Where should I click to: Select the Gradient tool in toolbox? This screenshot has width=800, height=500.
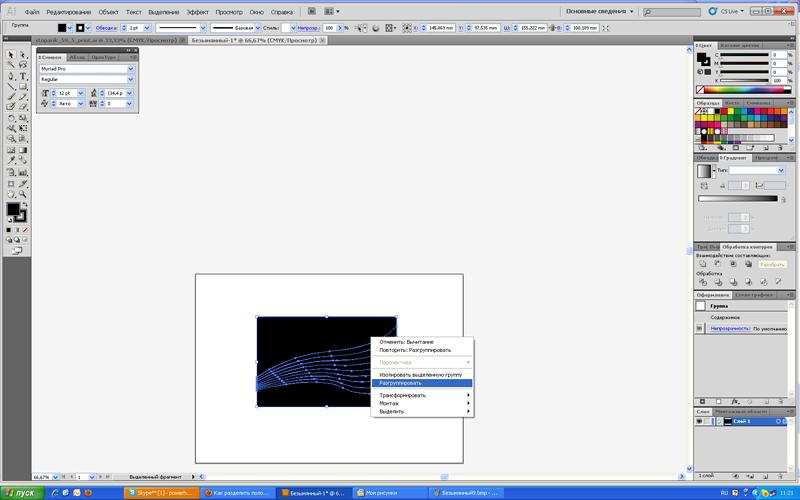(22, 151)
